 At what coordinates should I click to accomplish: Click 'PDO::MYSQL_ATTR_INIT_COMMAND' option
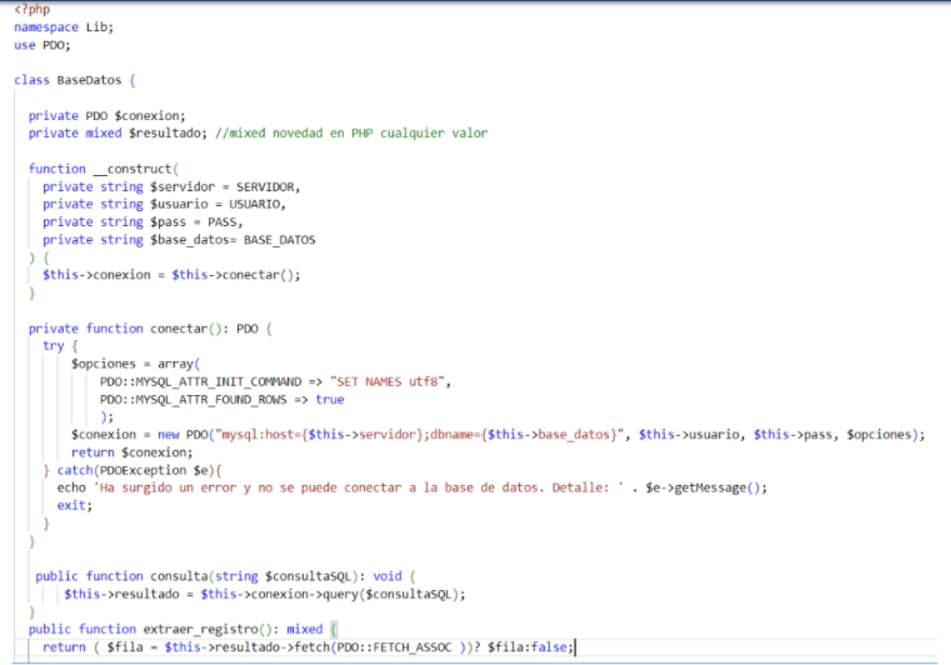coord(201,382)
